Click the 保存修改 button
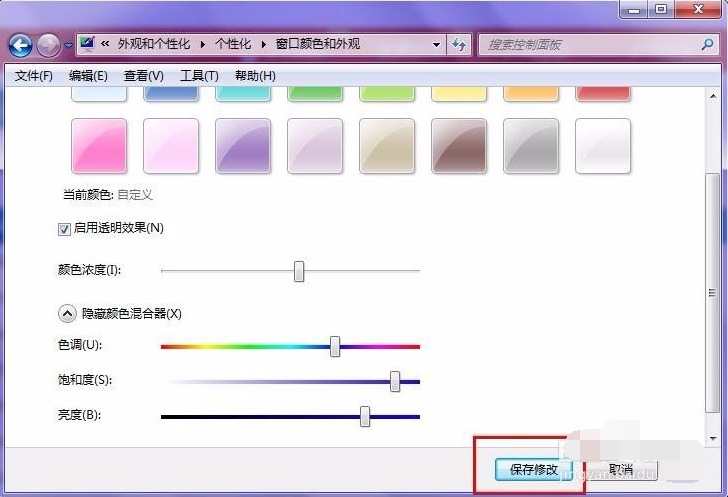This screenshot has height=497, width=728. [534, 470]
